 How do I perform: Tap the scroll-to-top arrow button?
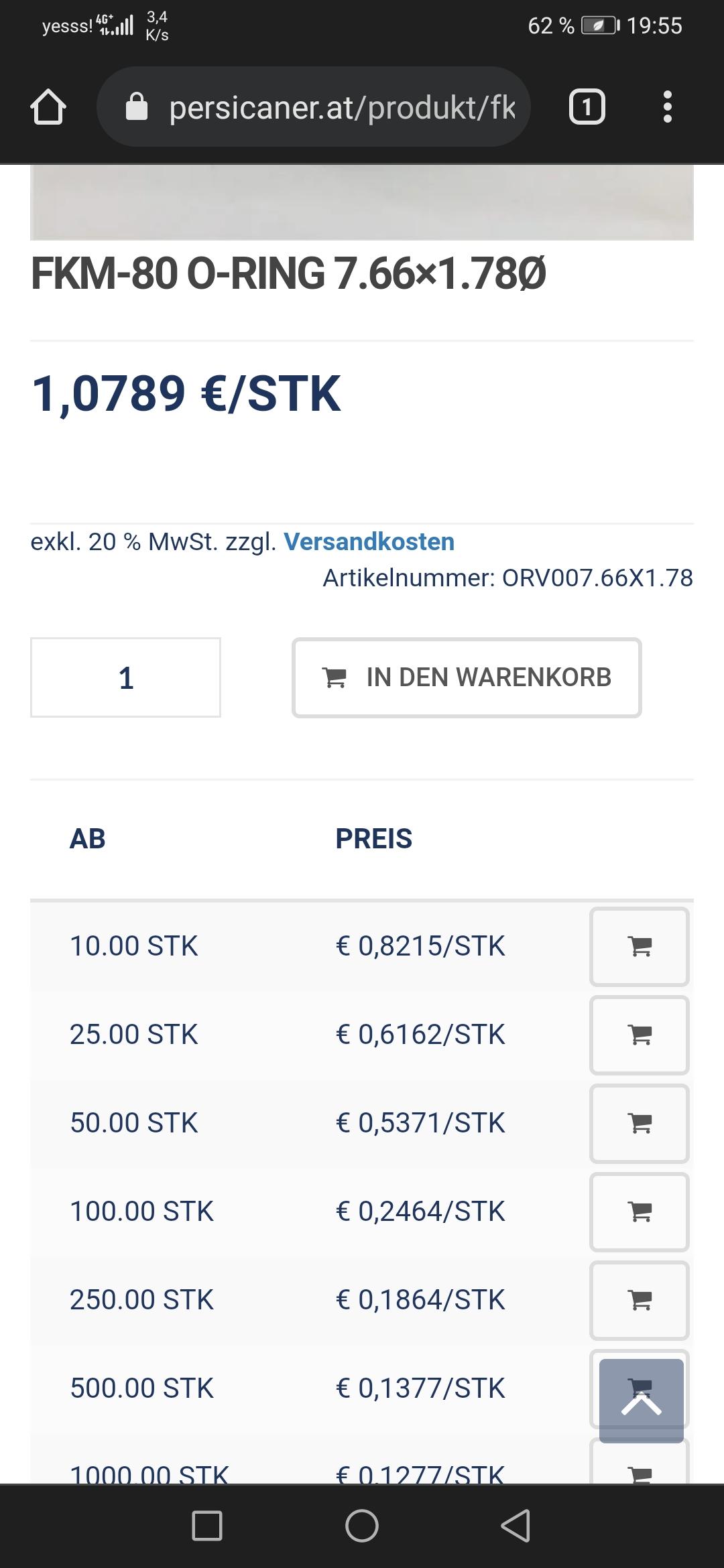click(642, 1400)
